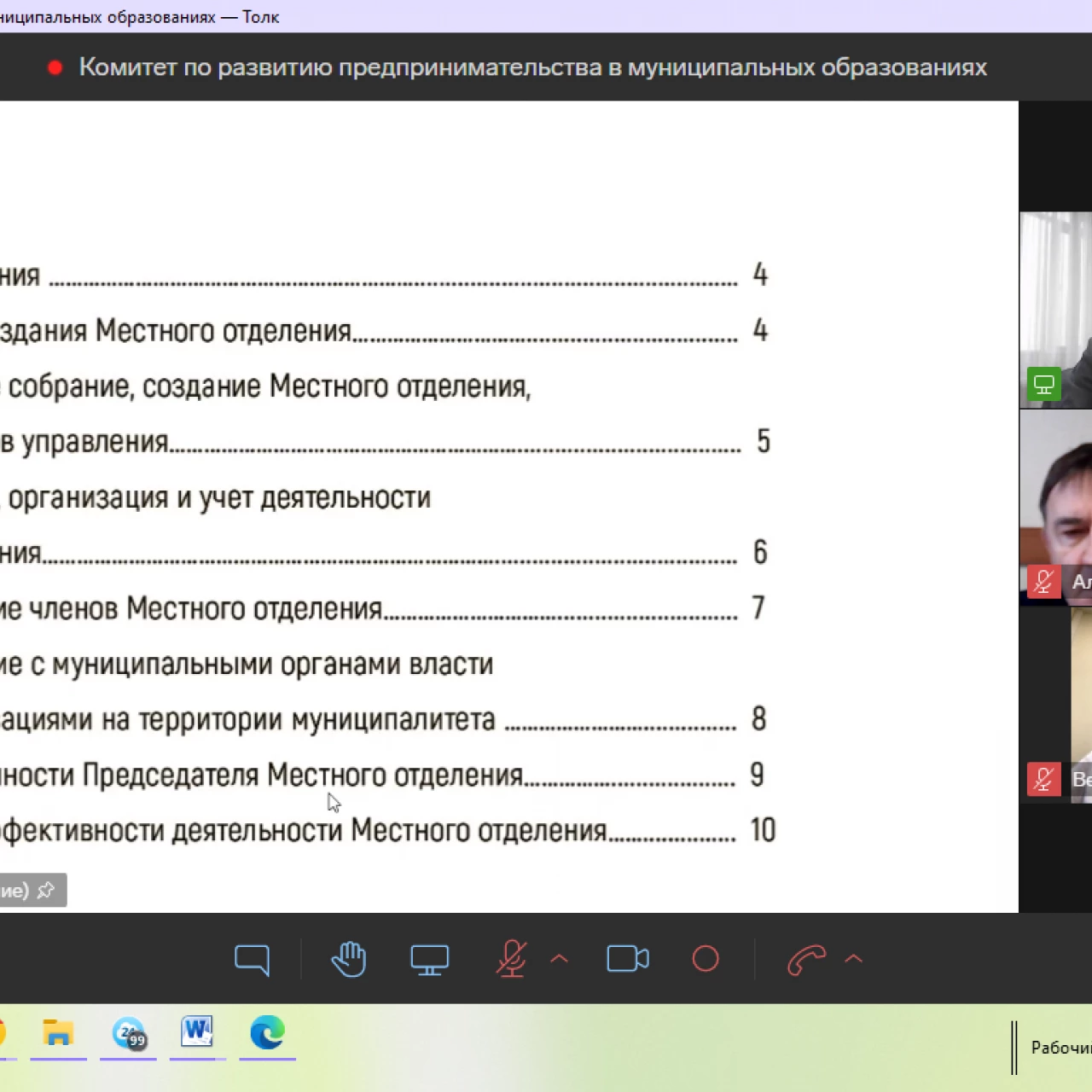Image resolution: width=1092 pixels, height=1092 pixels.
Task: Click contents line 'здания Местного отделения' page 4
Action: (384, 330)
